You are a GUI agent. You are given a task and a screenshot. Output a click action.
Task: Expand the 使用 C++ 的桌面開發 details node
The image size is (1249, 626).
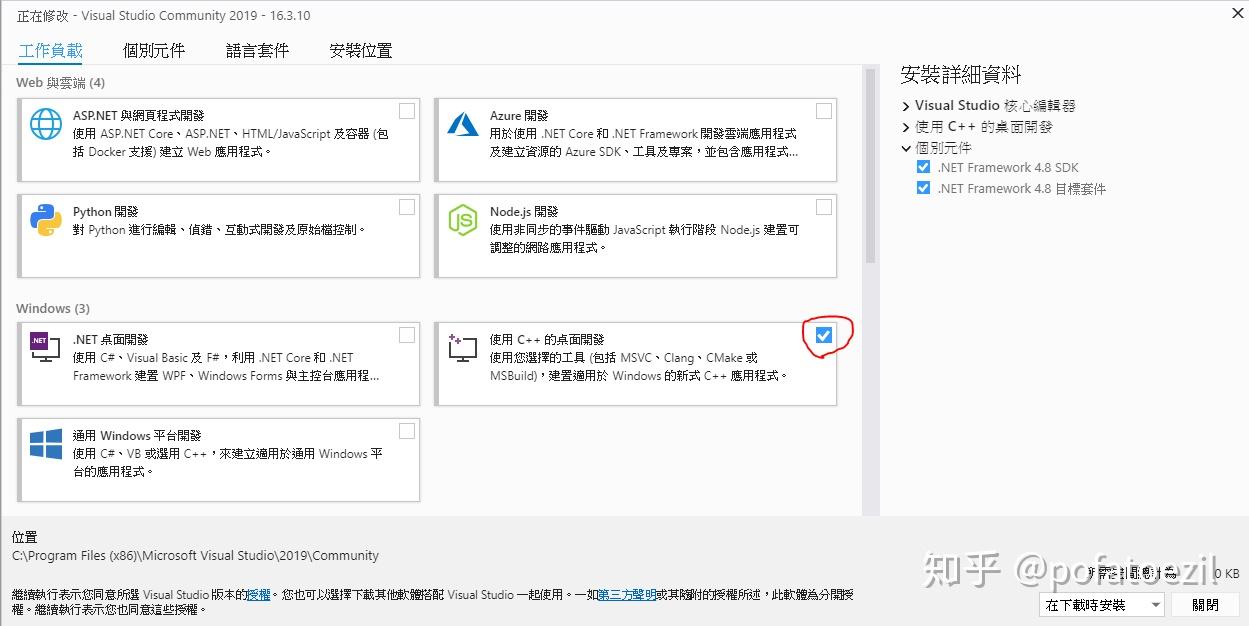coord(906,127)
